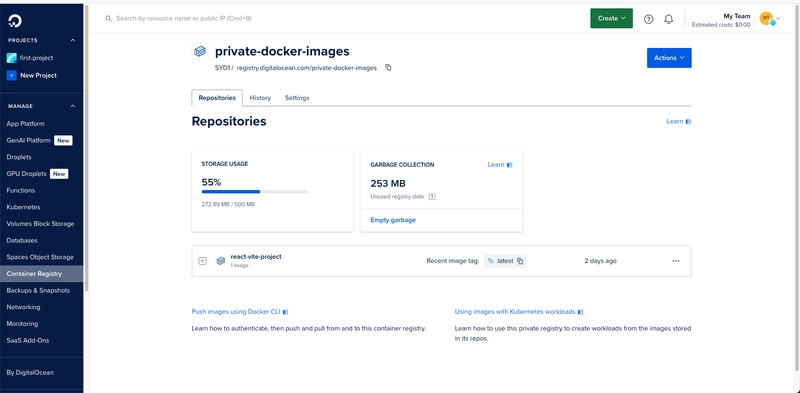Open the three-dot menu for react-vite-project
Screen dimensions: 800x393
(x=676, y=261)
